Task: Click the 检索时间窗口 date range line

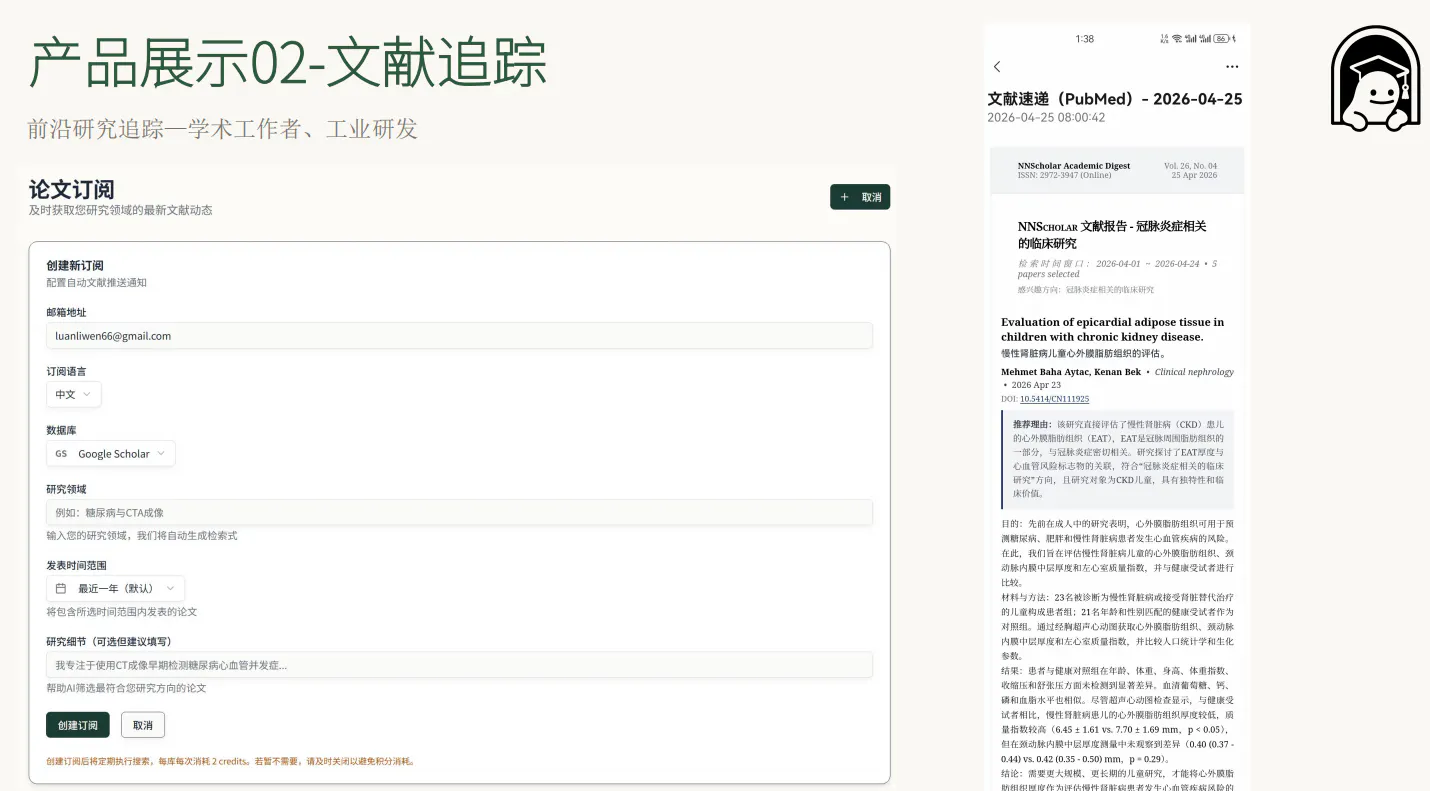Action: 1118,269
